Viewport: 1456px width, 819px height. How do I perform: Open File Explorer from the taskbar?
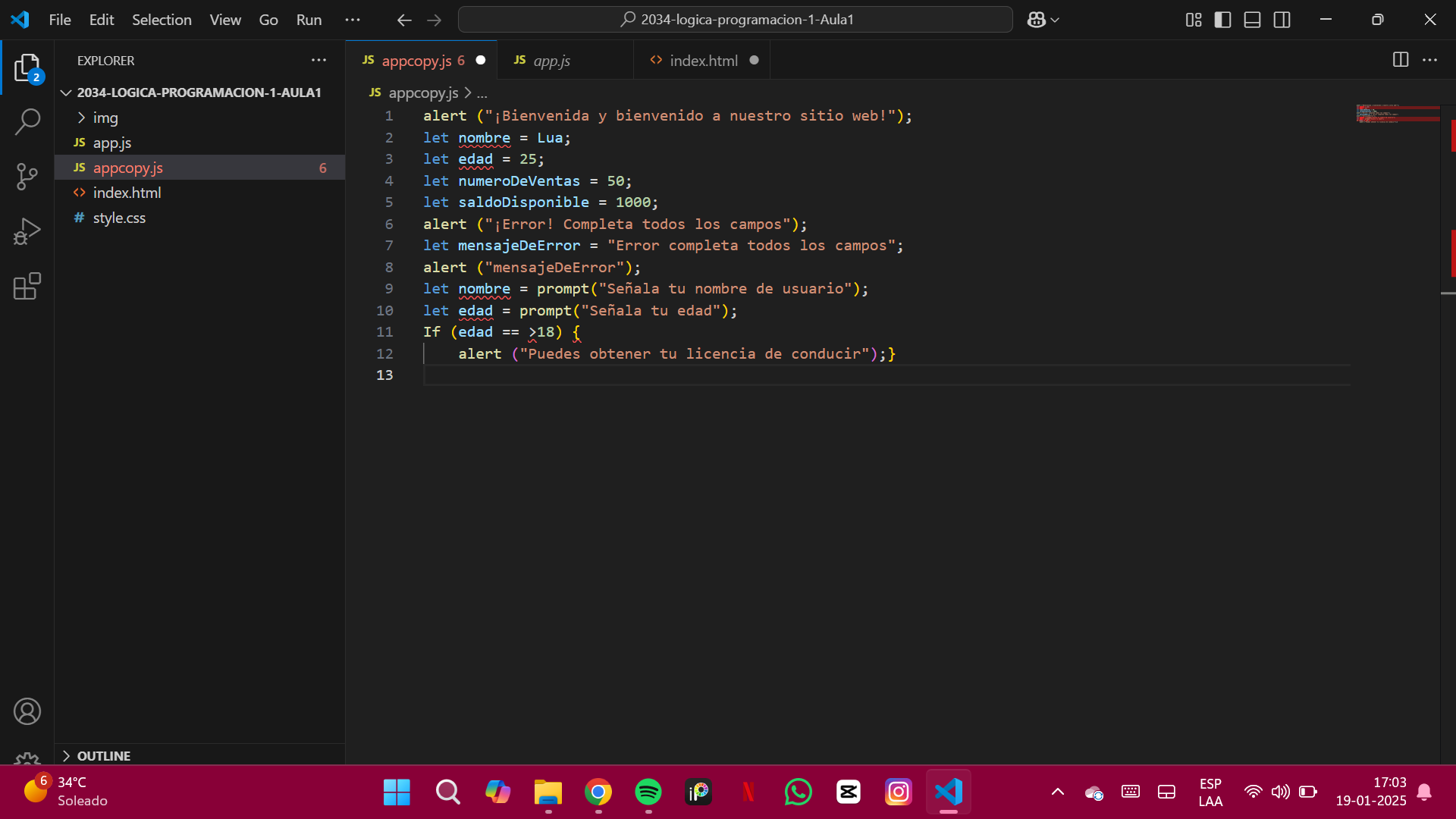click(x=548, y=792)
